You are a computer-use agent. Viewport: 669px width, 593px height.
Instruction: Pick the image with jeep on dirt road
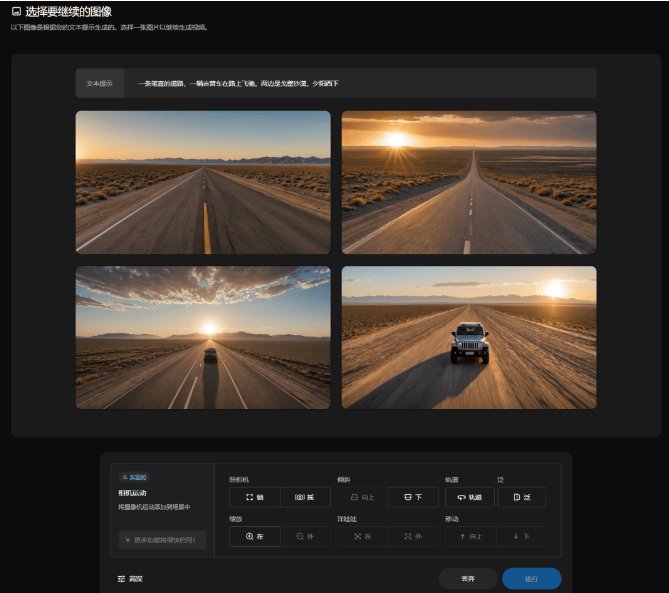tap(469, 337)
